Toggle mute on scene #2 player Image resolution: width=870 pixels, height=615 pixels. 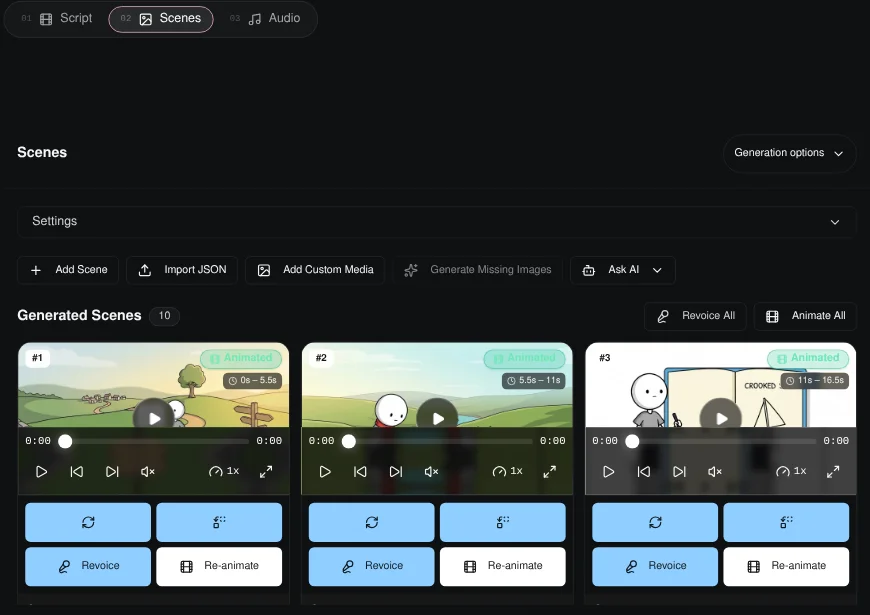tap(431, 472)
